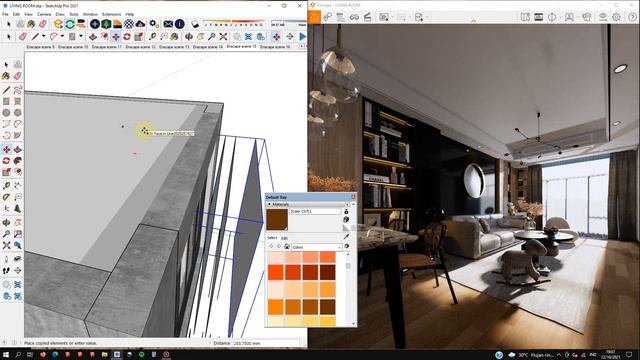
Task: Select the Orbit tool in top toolbar
Action: click(189, 37)
